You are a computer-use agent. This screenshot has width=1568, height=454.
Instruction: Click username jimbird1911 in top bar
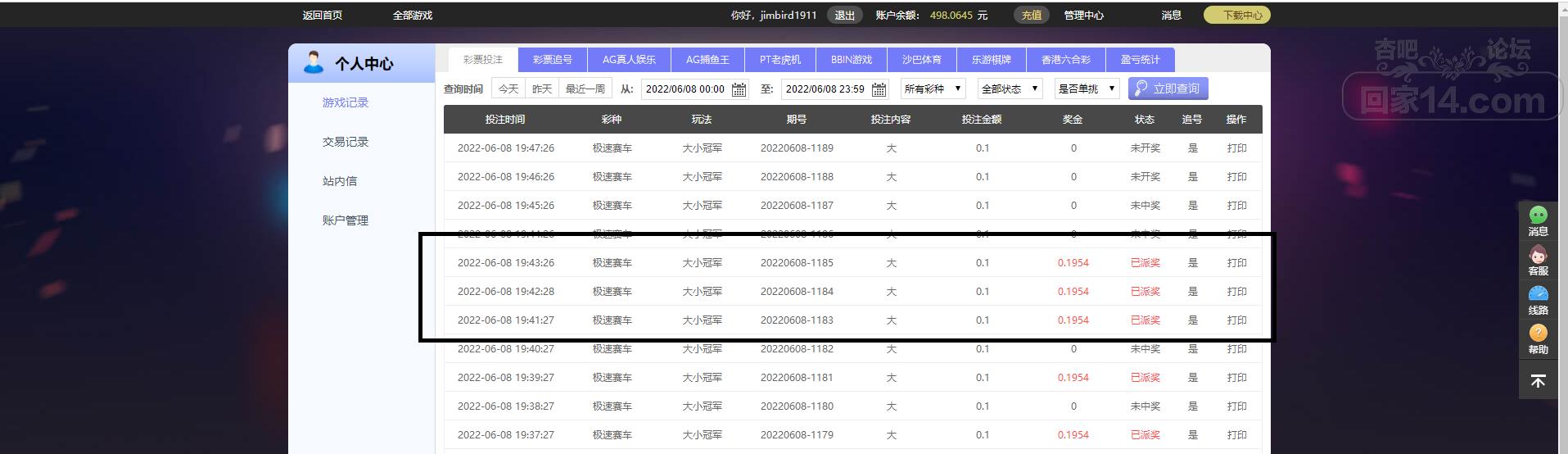pyautogui.click(x=788, y=15)
